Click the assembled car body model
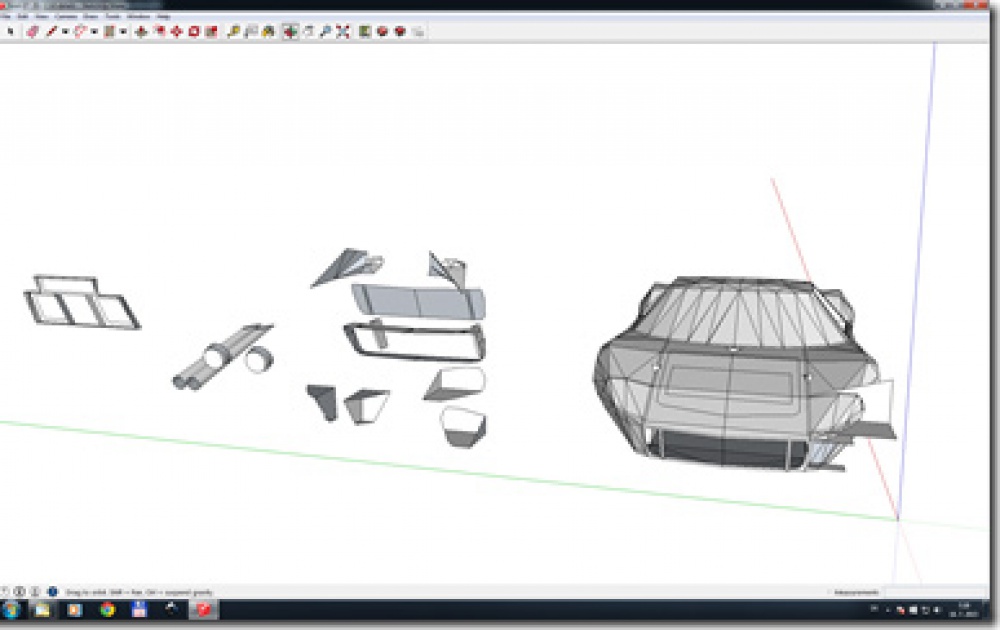This screenshot has height=630, width=1000. point(743,373)
